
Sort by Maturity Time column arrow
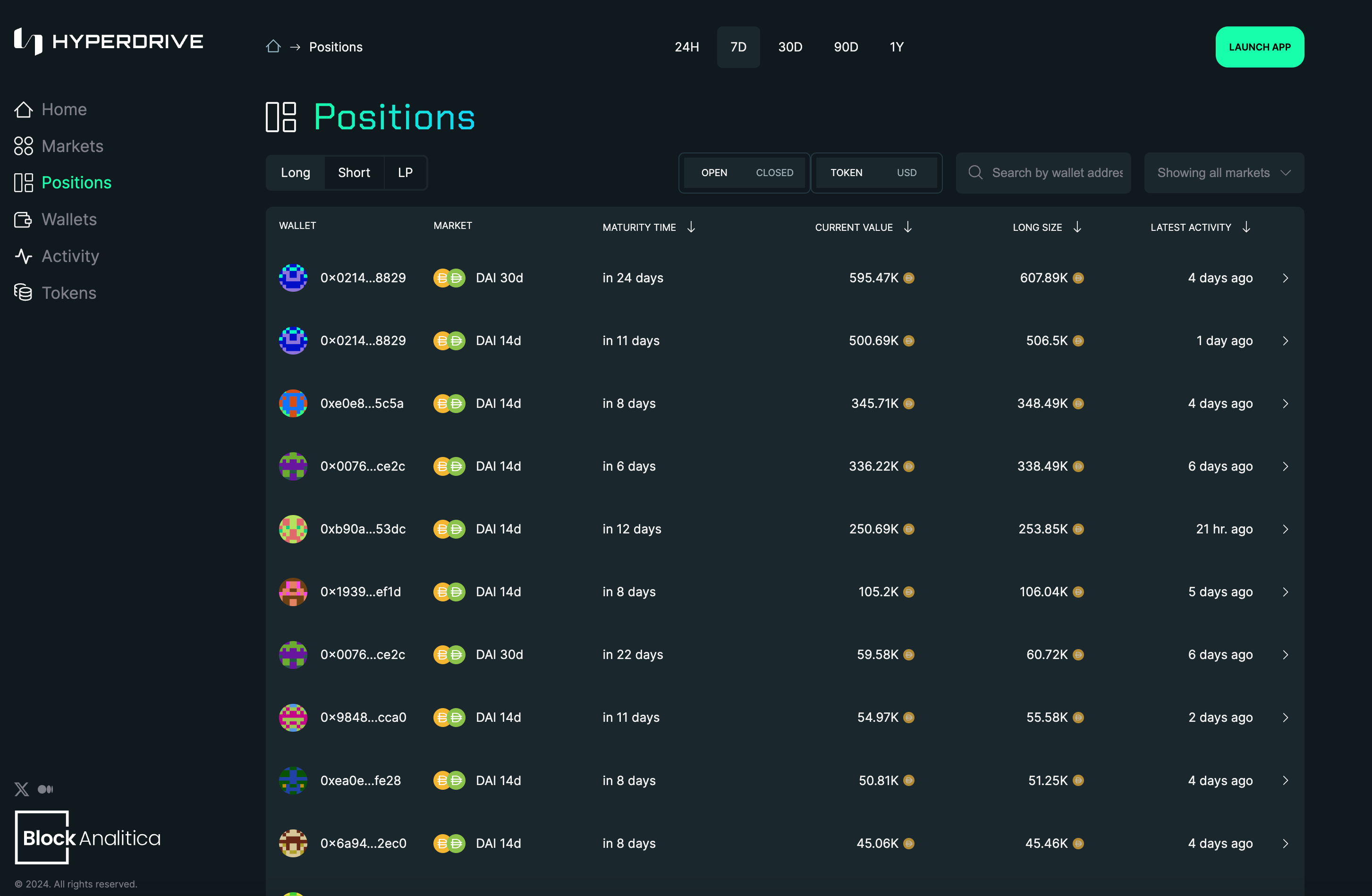(x=691, y=227)
